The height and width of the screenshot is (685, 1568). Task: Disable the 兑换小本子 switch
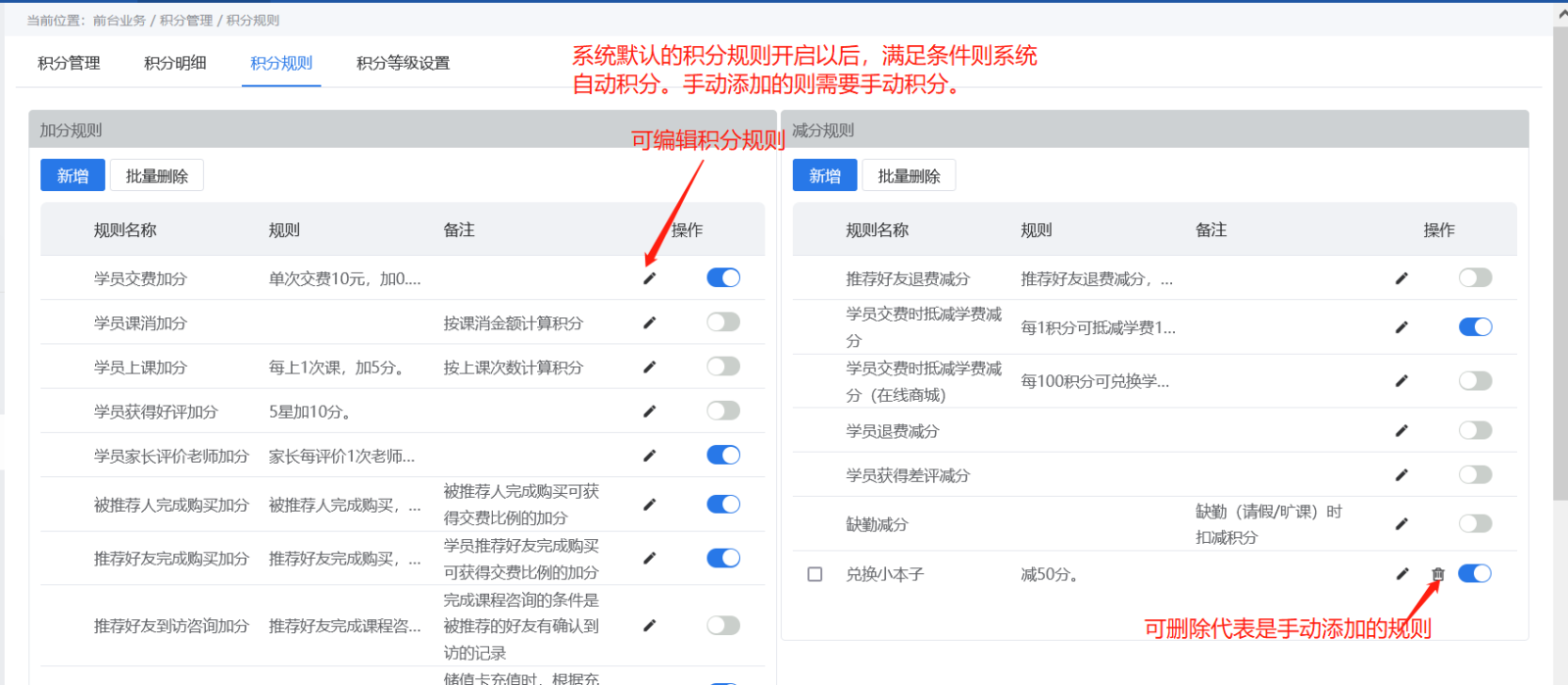click(x=1475, y=573)
